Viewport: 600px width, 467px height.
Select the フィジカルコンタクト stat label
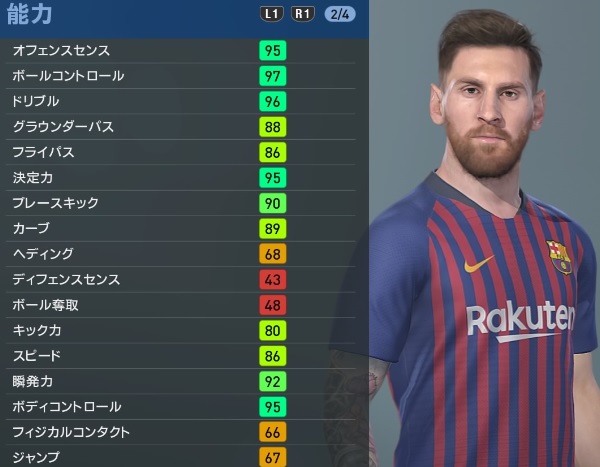point(71,432)
